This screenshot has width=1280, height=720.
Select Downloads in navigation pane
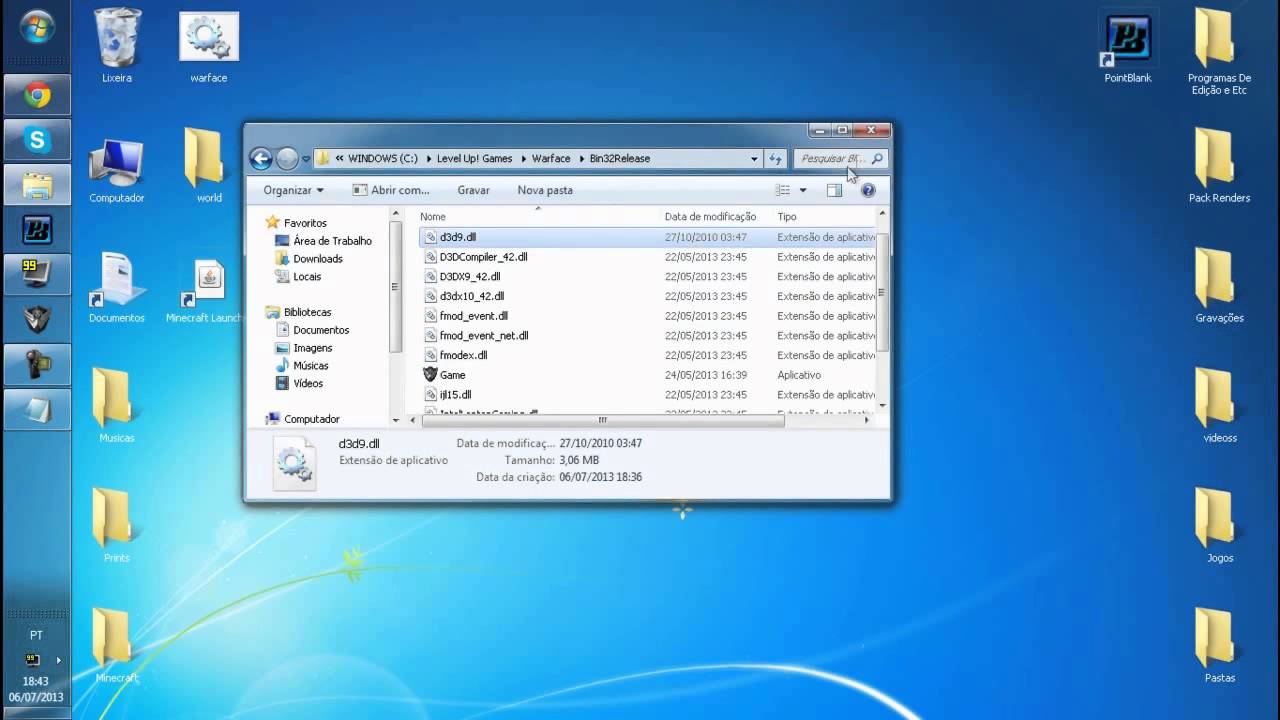coord(317,259)
